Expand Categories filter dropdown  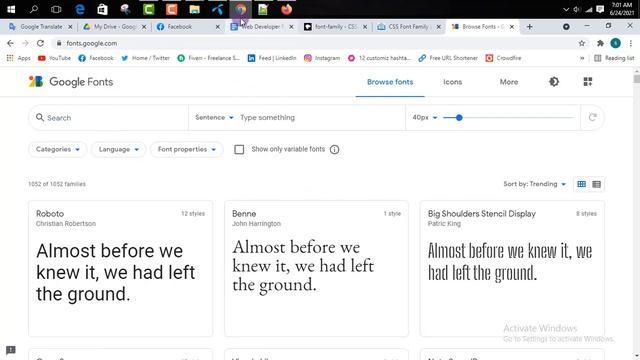click(x=58, y=149)
